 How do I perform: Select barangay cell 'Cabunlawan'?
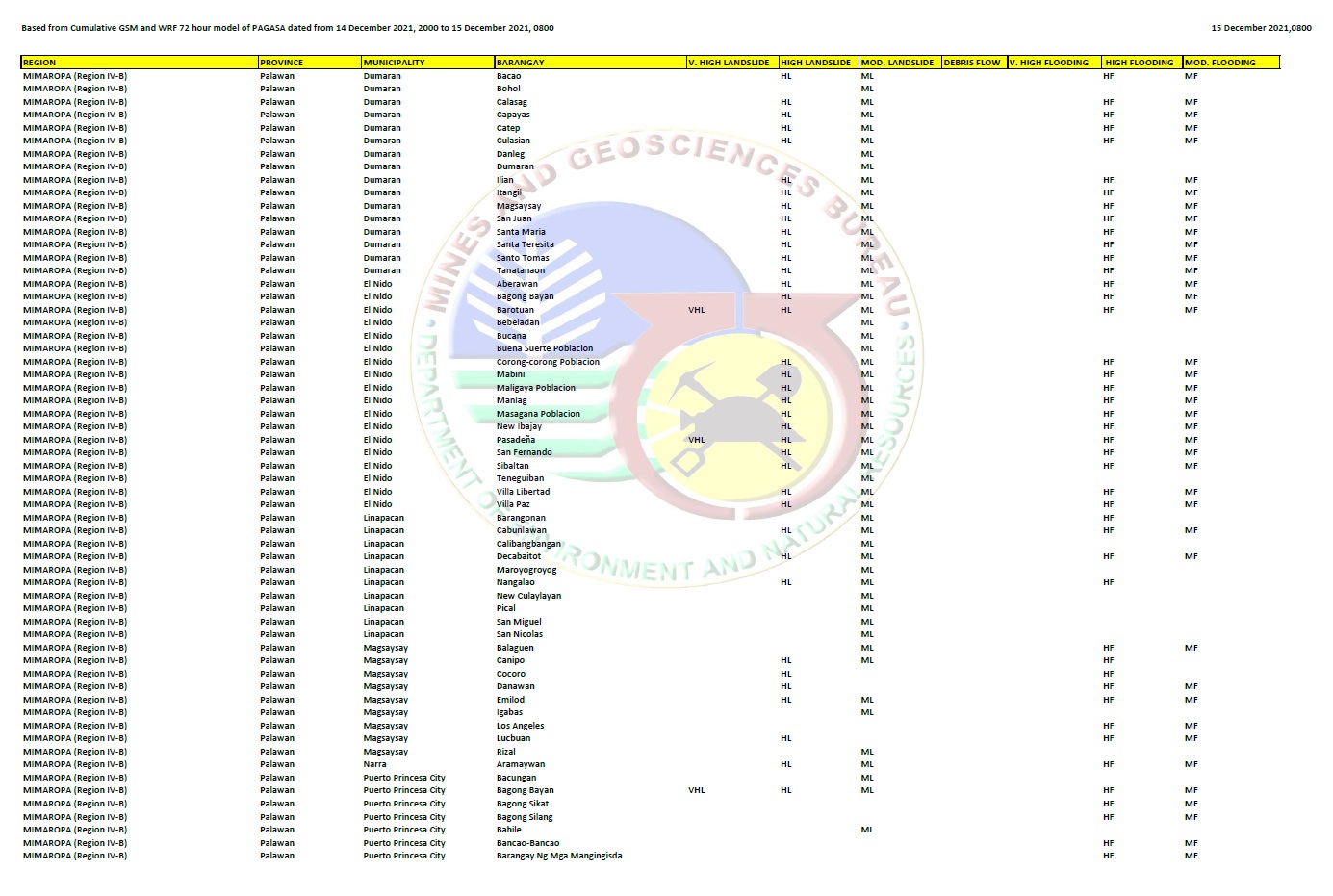pyautogui.click(x=521, y=530)
